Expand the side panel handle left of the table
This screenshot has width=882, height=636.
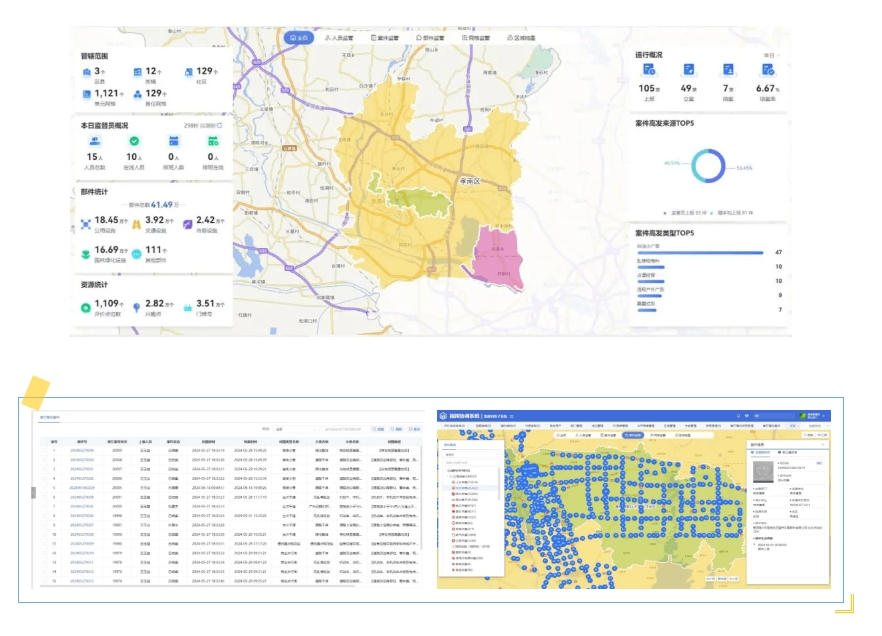pyautogui.click(x=34, y=492)
